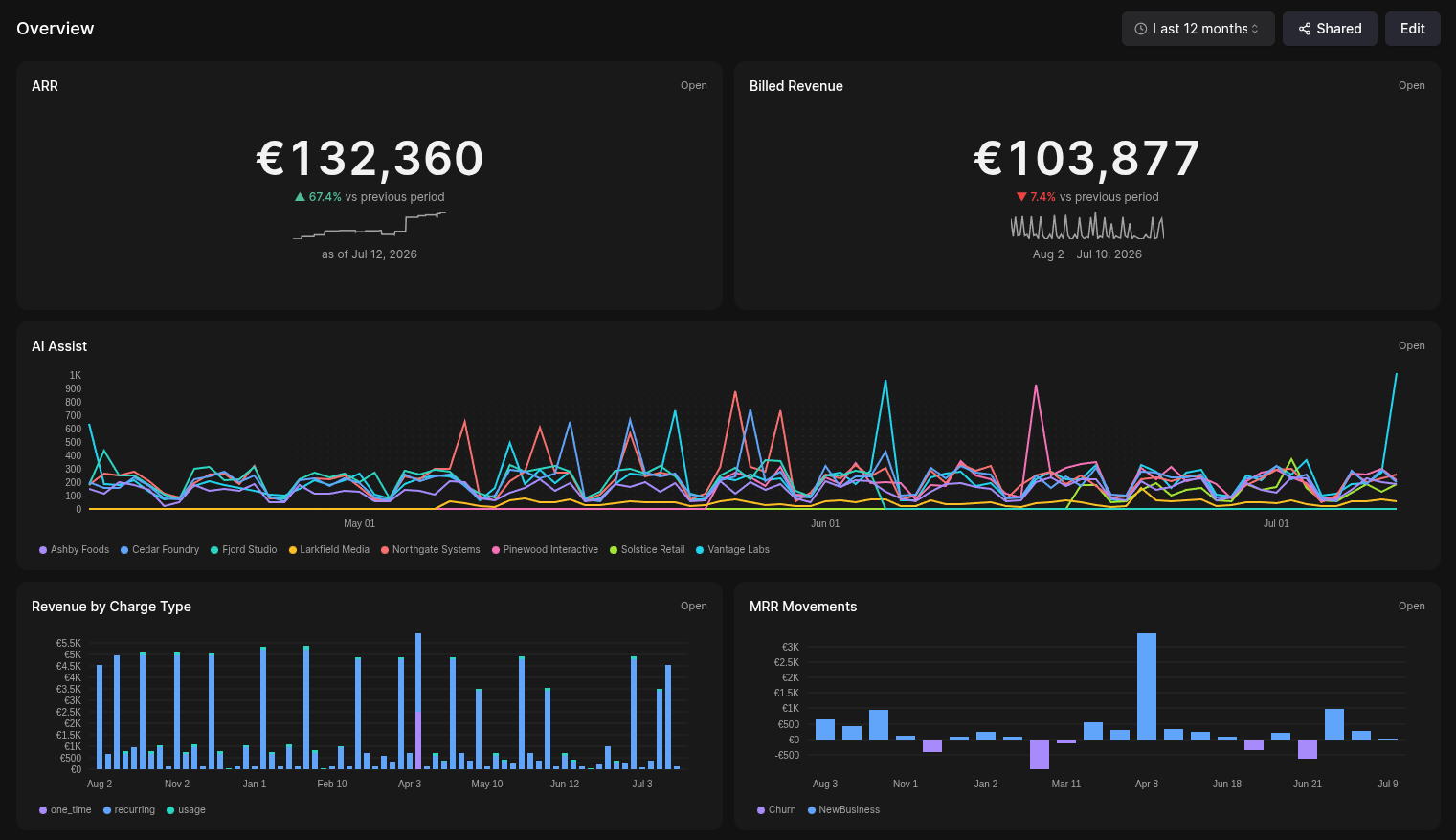Click the Jun 01 axis label in AI Assist

click(825, 523)
